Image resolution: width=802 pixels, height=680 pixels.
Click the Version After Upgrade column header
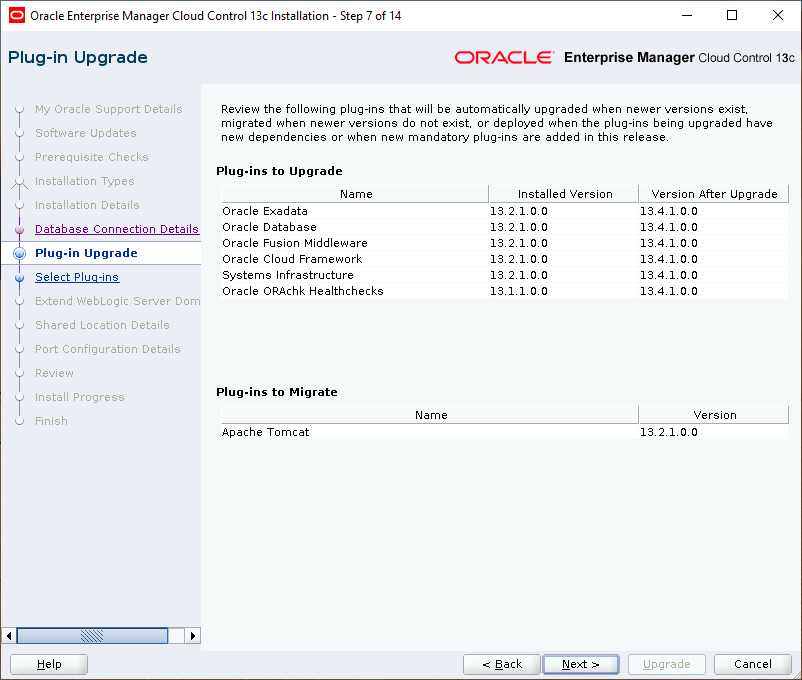(714, 194)
